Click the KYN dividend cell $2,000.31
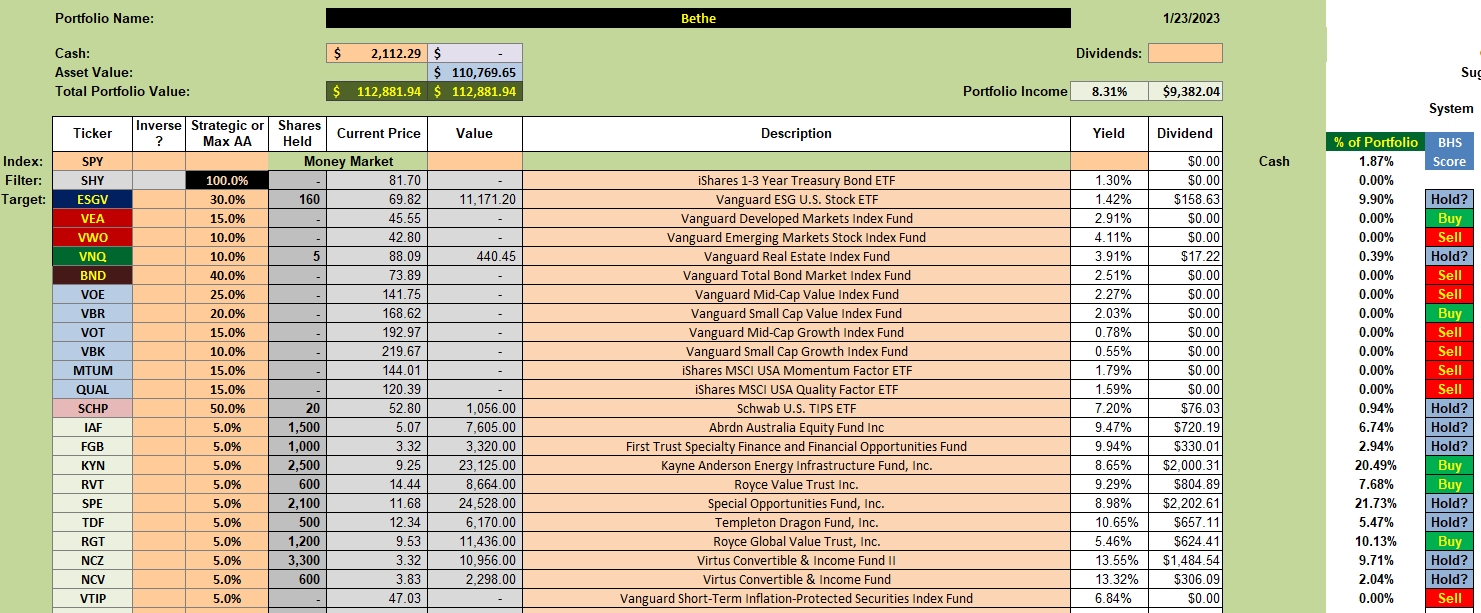The width and height of the screenshot is (1481, 613). 1185,465
